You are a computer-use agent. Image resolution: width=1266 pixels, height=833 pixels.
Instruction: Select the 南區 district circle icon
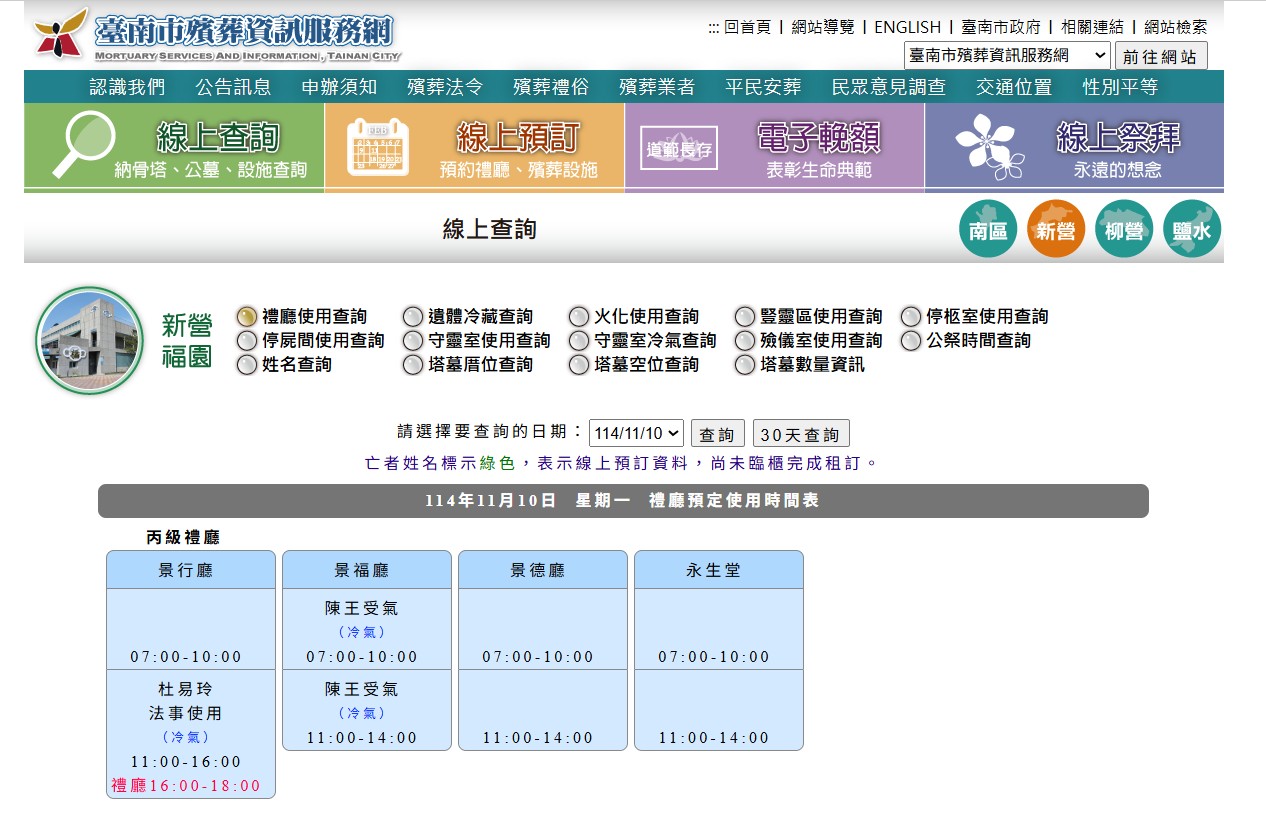[988, 230]
